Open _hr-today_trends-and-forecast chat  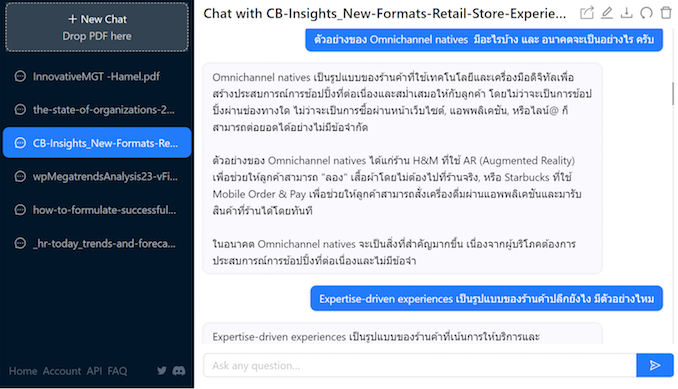click(97, 243)
